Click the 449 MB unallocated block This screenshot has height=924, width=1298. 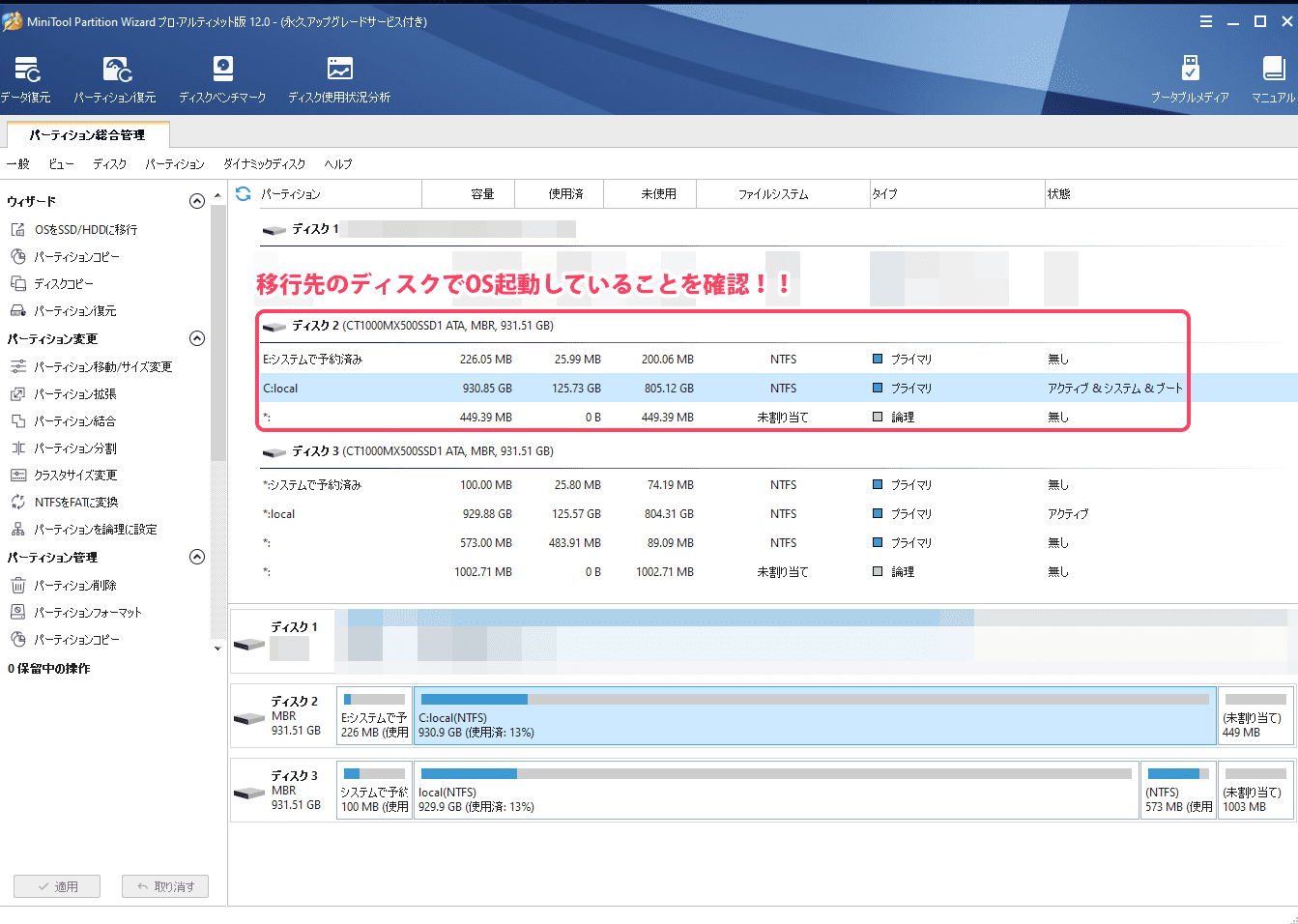click(x=1255, y=715)
